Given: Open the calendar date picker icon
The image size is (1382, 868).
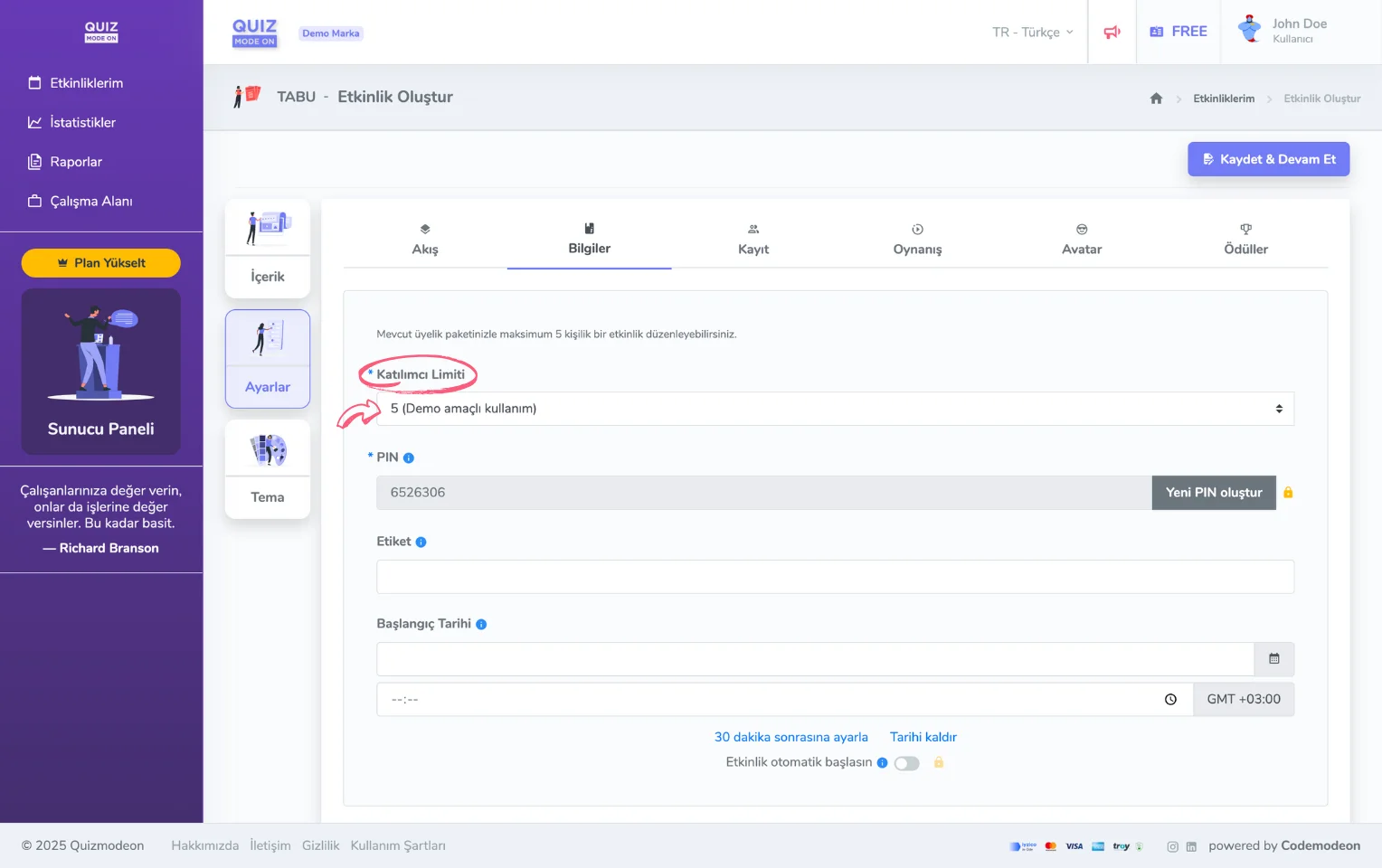Looking at the screenshot, I should coord(1273,659).
